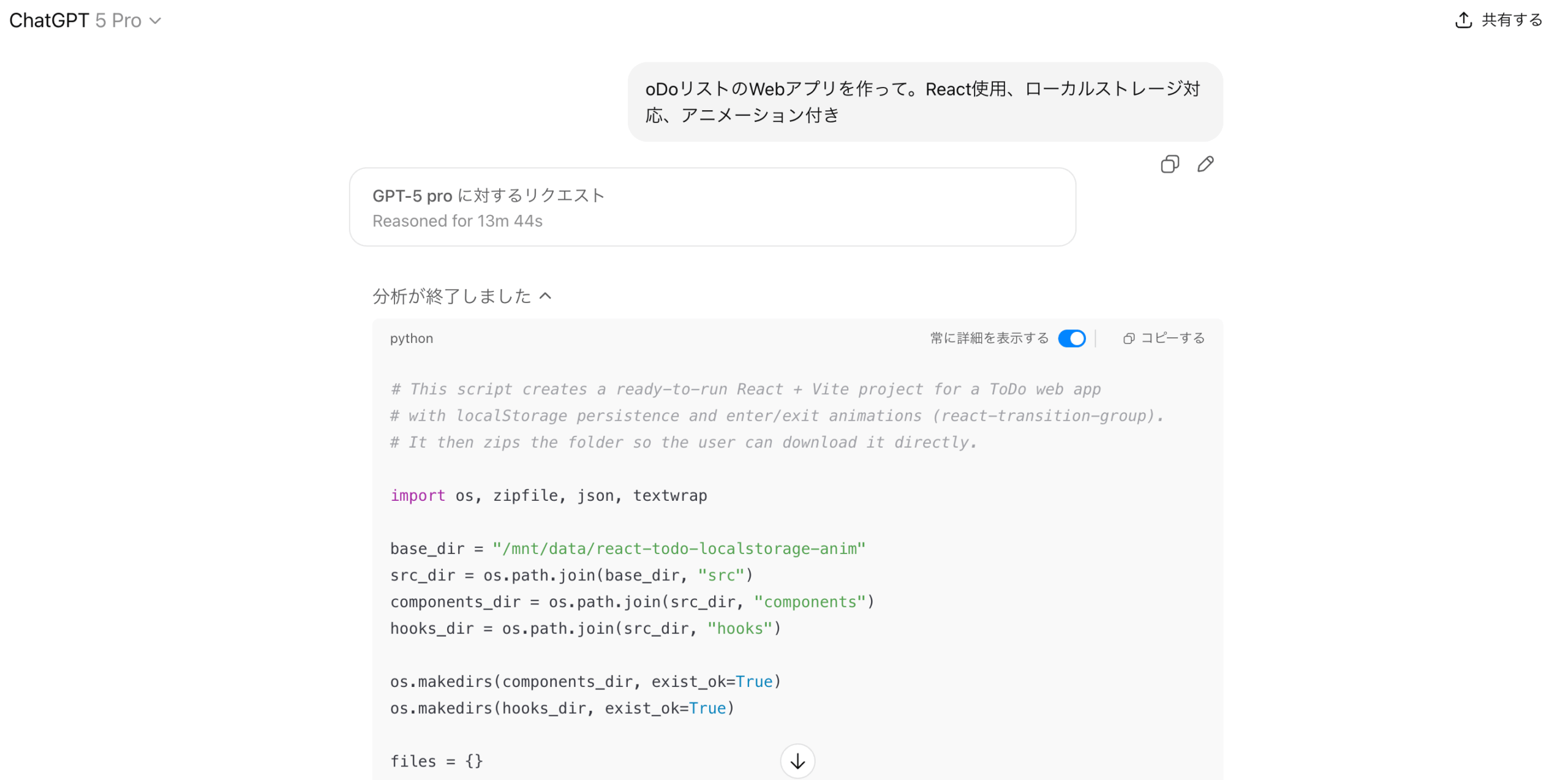Screen dimensions: 1568x780
Task: Click the 共有する share button text
Action: point(1511,20)
